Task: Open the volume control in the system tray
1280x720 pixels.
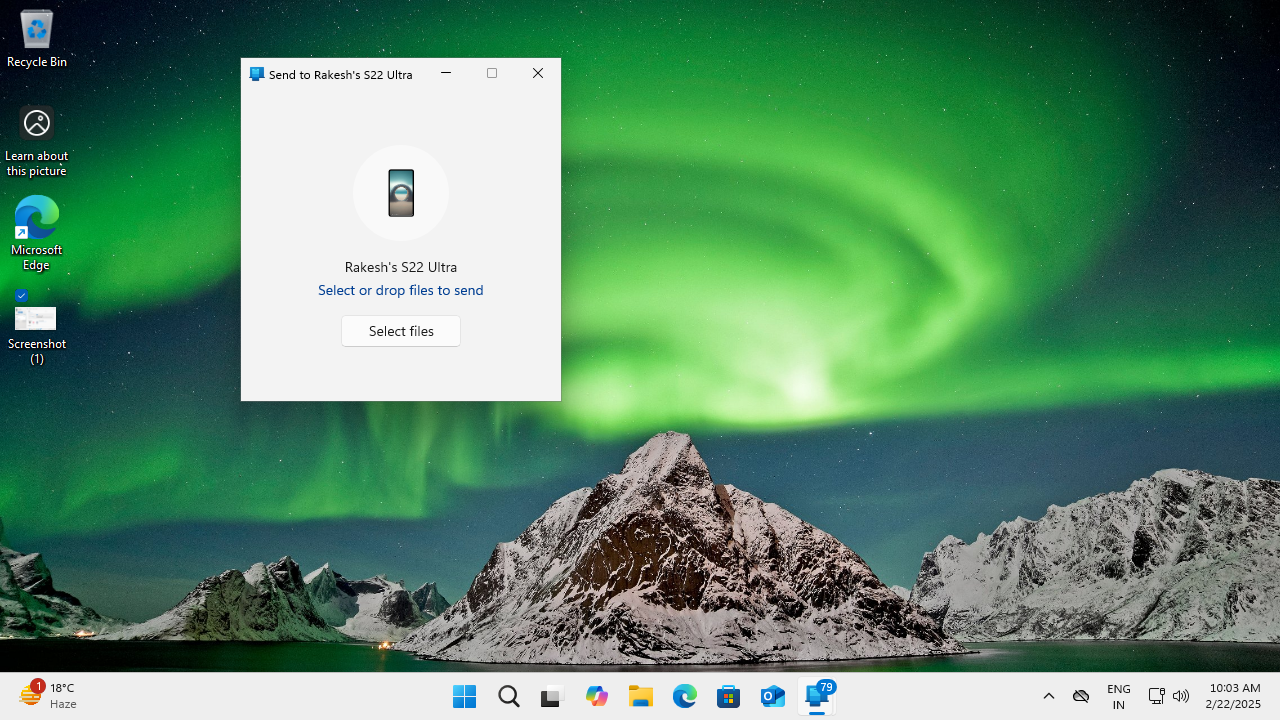Action: click(1181, 696)
